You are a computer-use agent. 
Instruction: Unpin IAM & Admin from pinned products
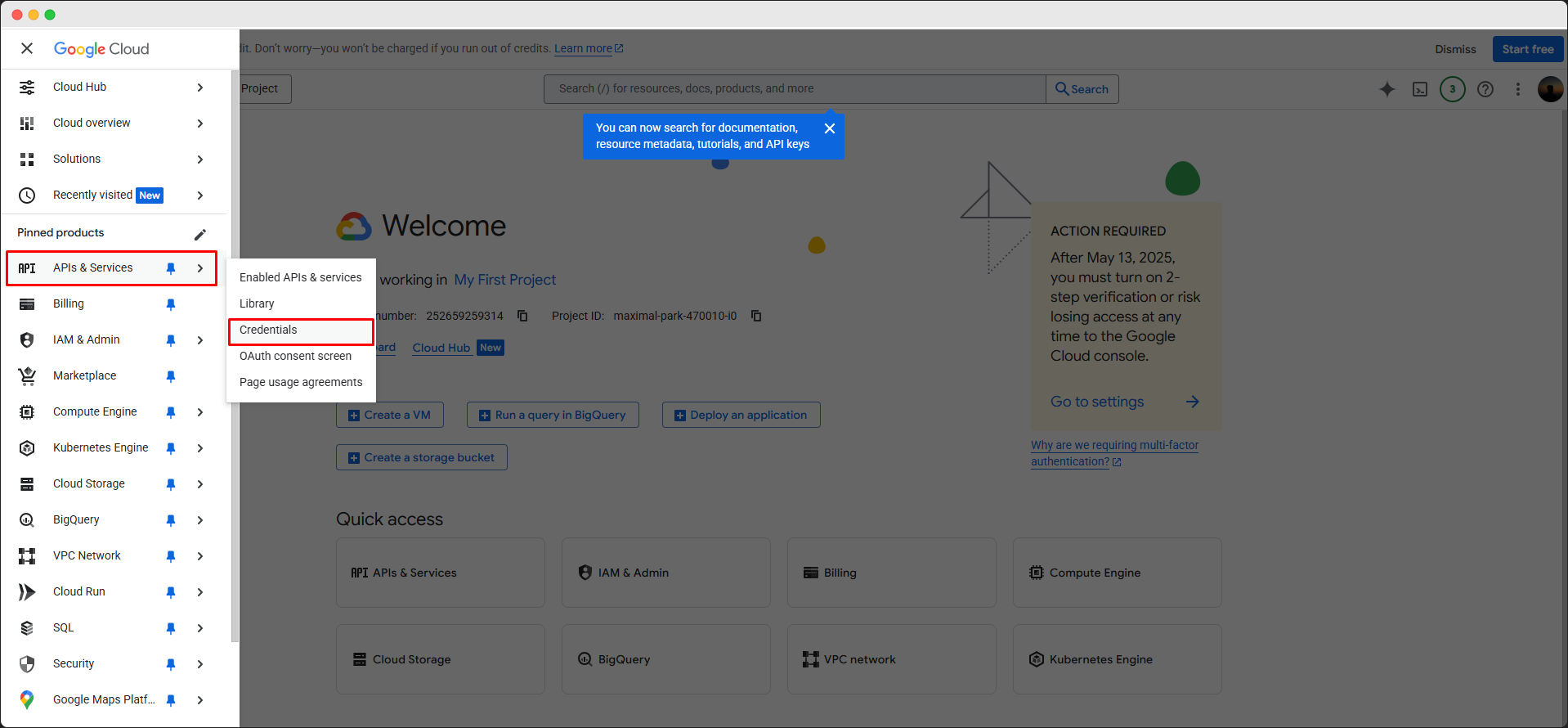click(x=171, y=340)
